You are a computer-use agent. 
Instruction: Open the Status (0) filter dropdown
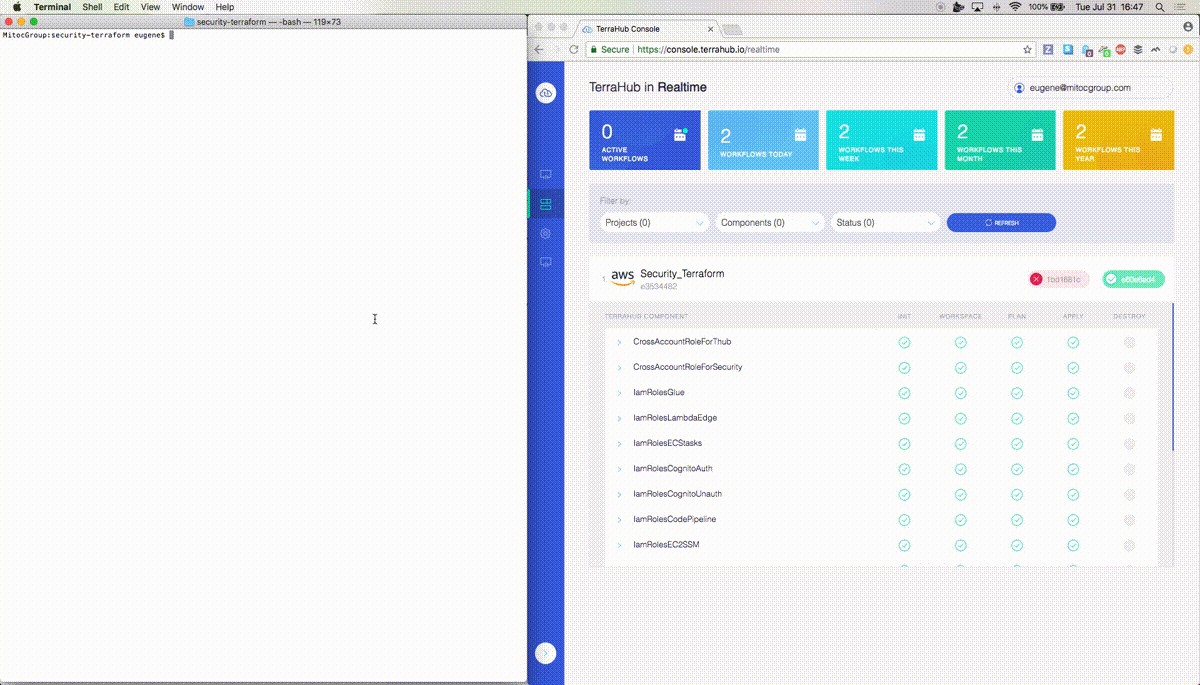pos(885,223)
